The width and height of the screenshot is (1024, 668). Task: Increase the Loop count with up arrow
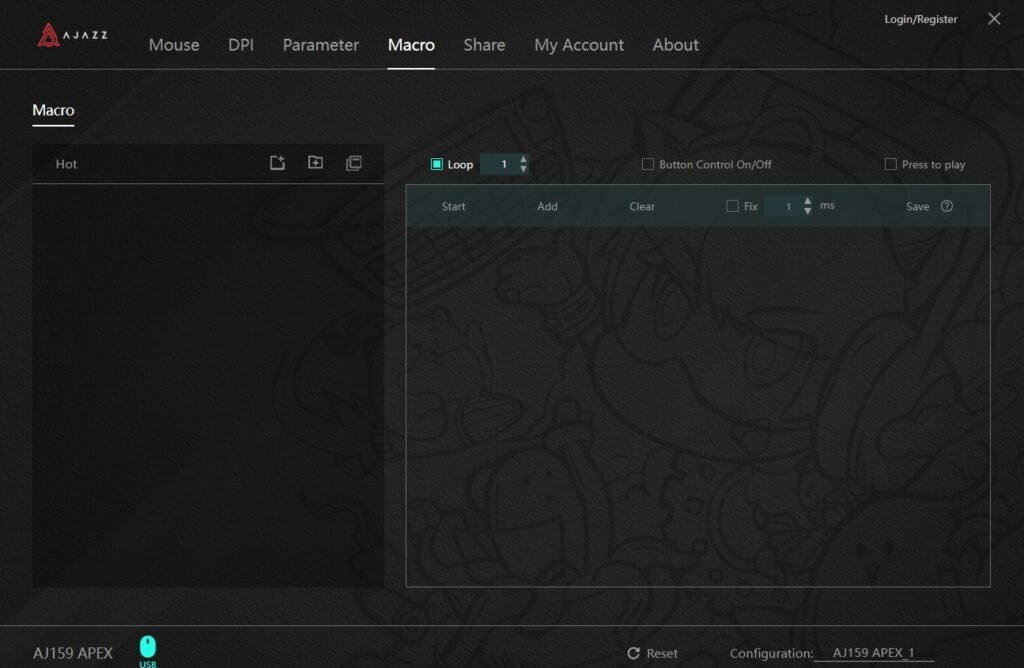click(x=523, y=159)
